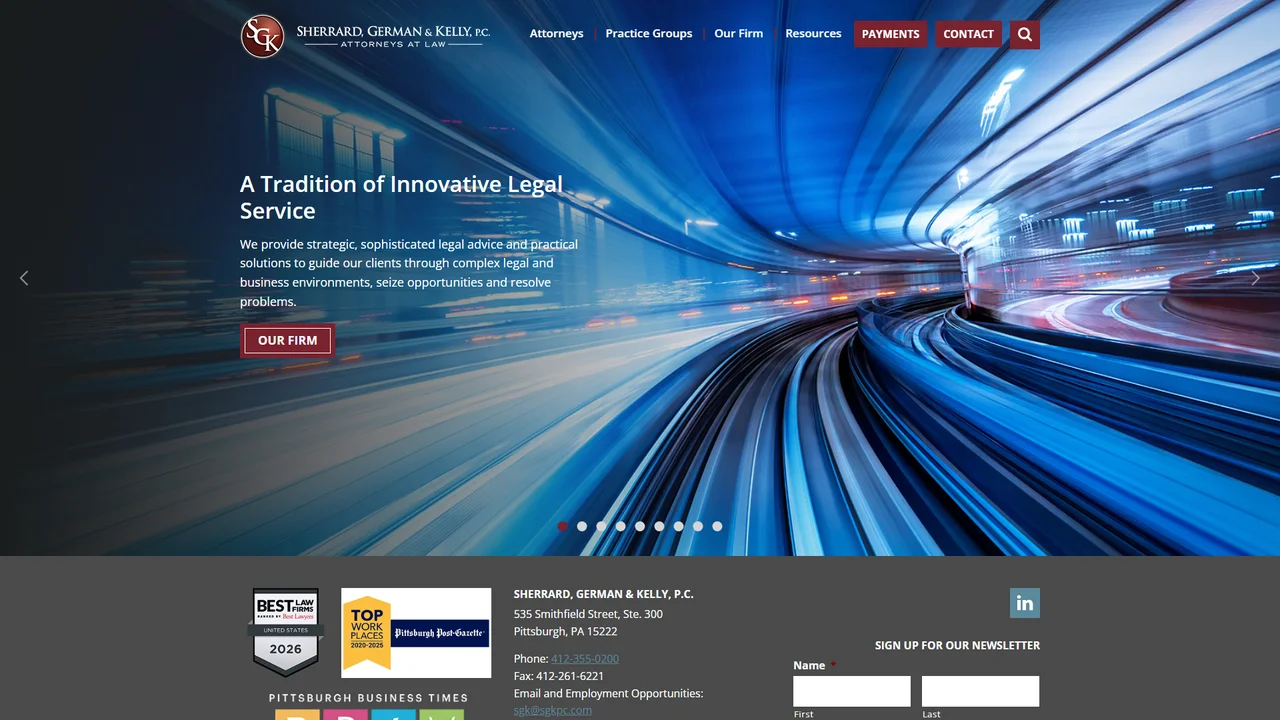
Task: Click the "535 Smithfield Street, Ste. 300" address line
Action: click(588, 614)
